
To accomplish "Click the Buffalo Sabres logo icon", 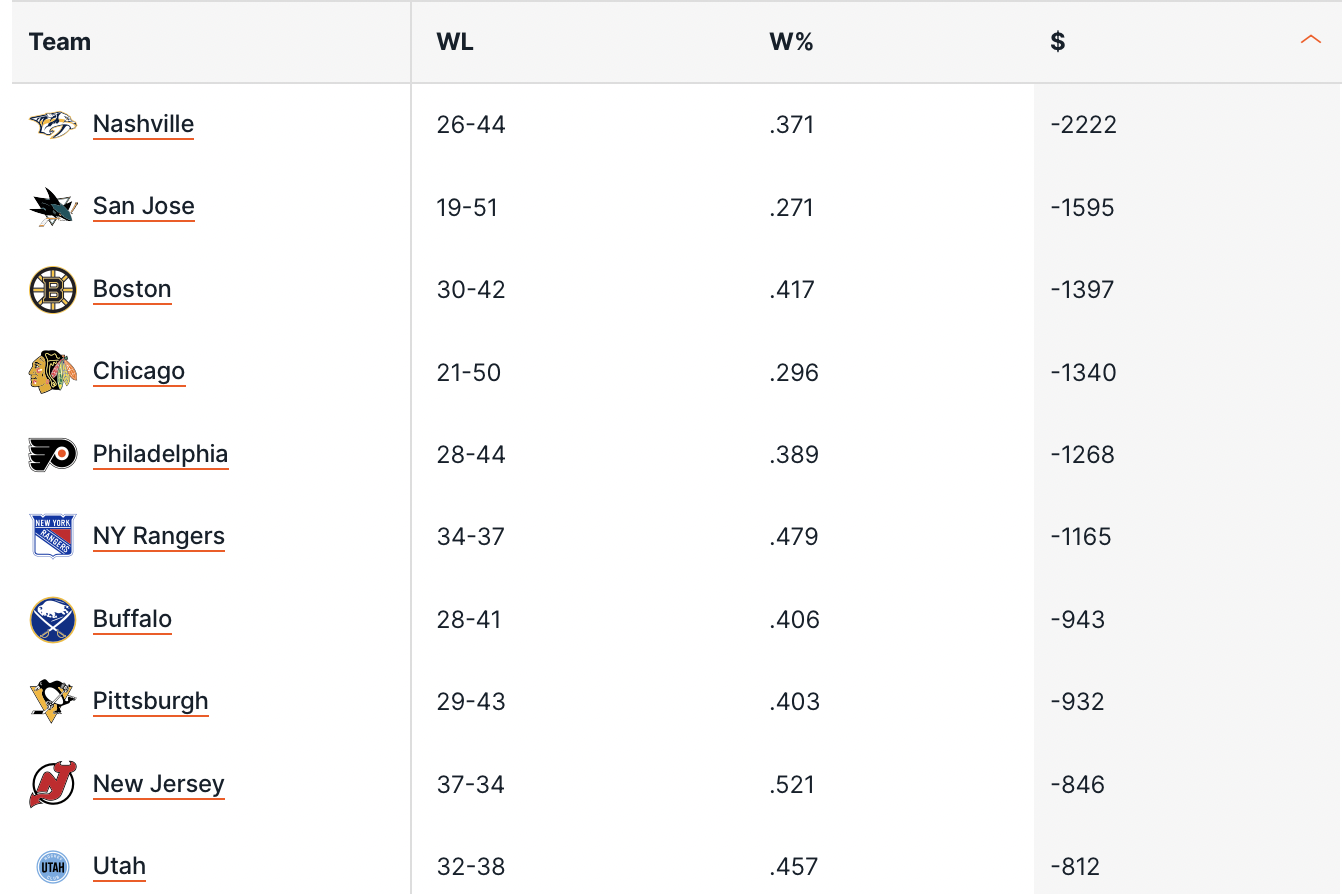I will (53, 619).
